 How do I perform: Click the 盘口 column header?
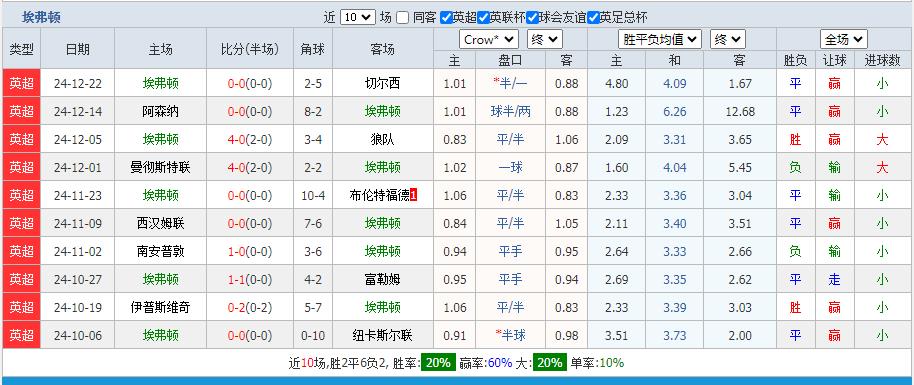click(x=511, y=60)
